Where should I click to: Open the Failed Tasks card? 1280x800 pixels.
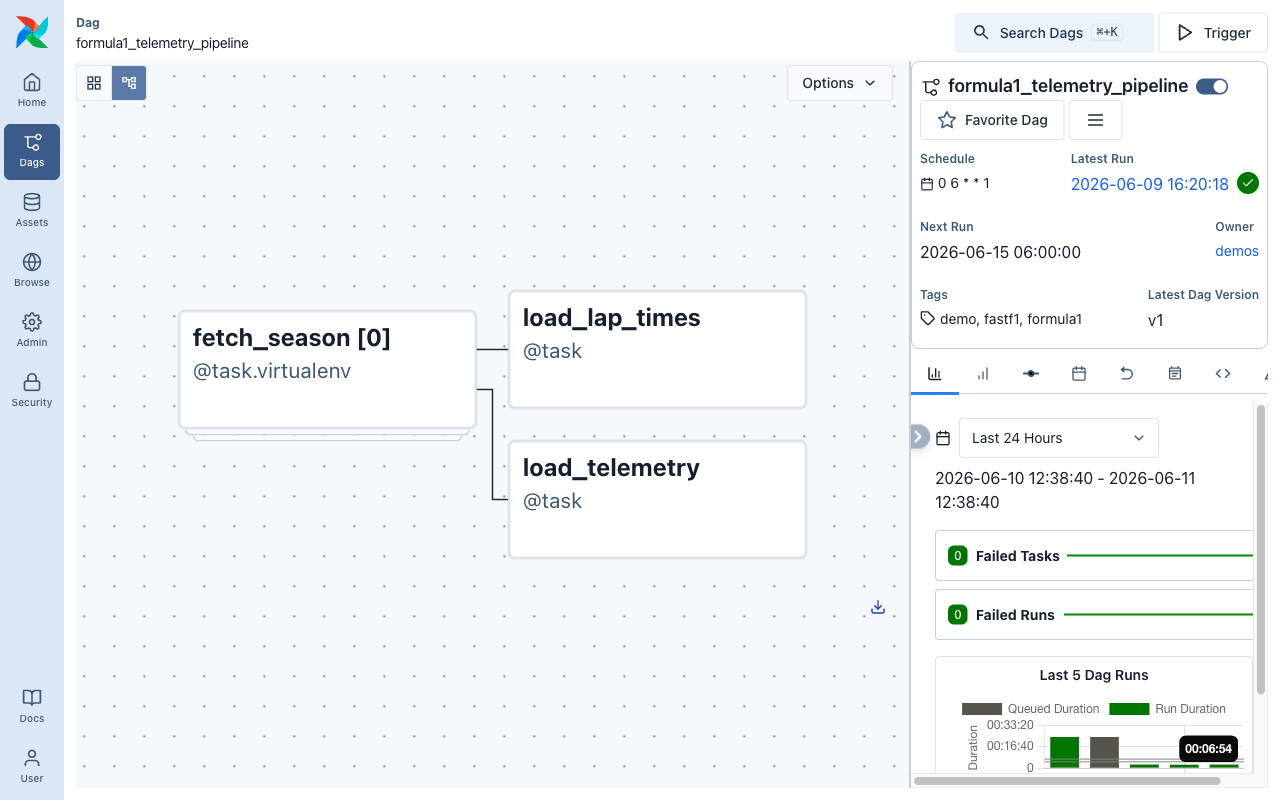[1094, 555]
